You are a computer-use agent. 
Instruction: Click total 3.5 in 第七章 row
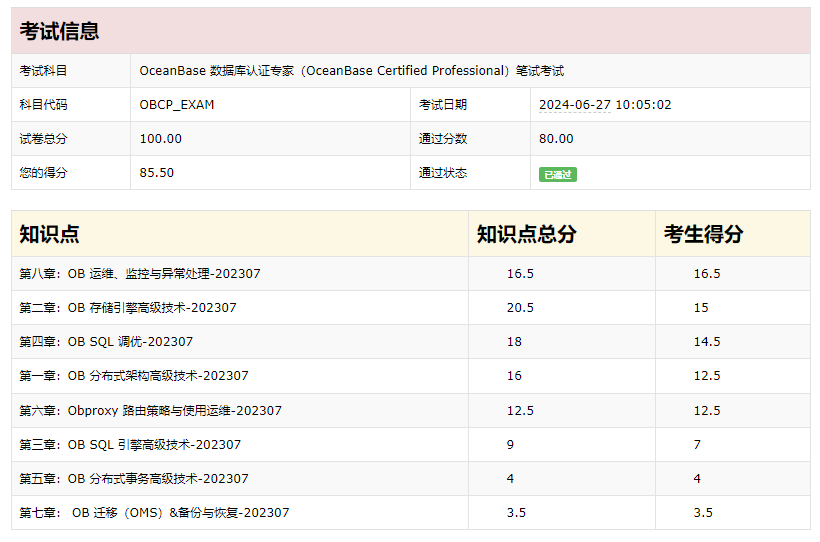point(516,513)
